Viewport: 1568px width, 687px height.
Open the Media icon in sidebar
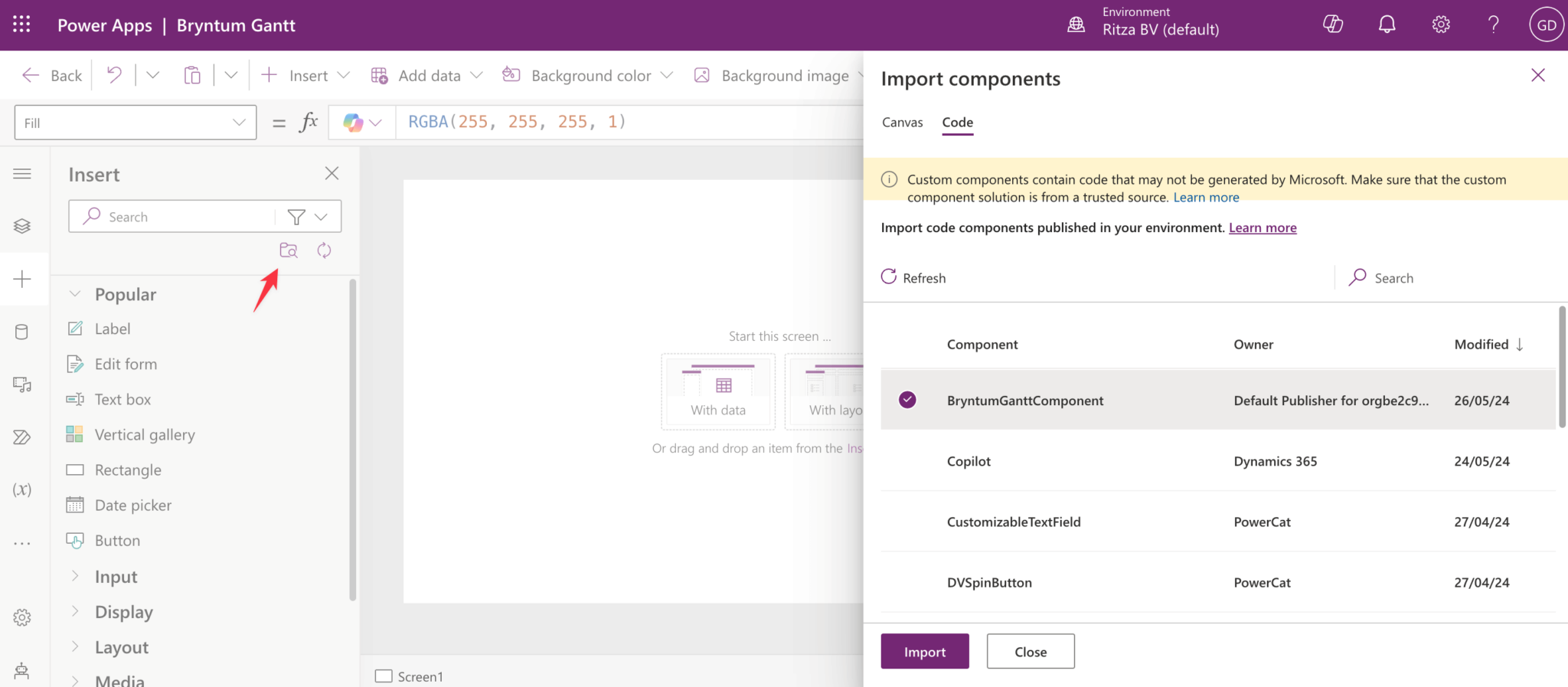click(x=22, y=384)
